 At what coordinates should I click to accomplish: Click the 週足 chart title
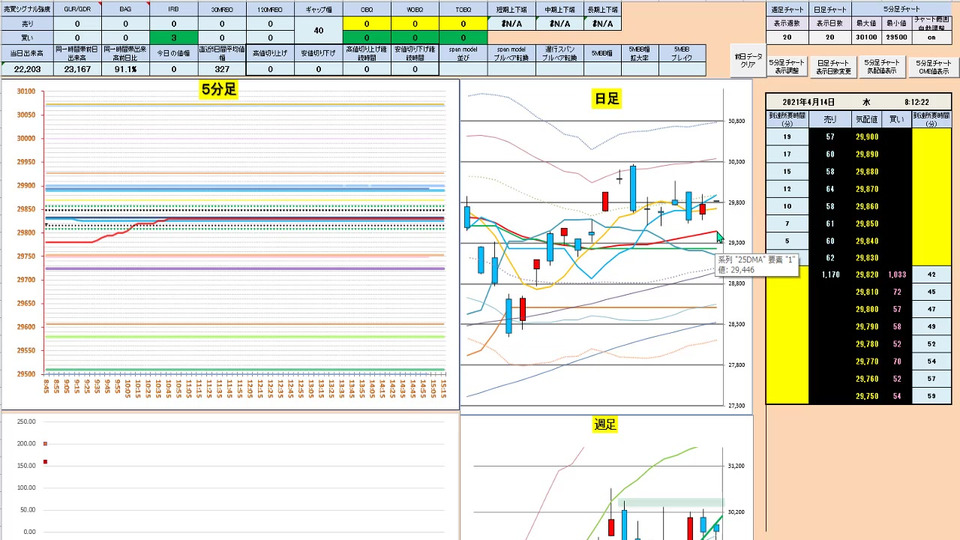[x=604, y=424]
